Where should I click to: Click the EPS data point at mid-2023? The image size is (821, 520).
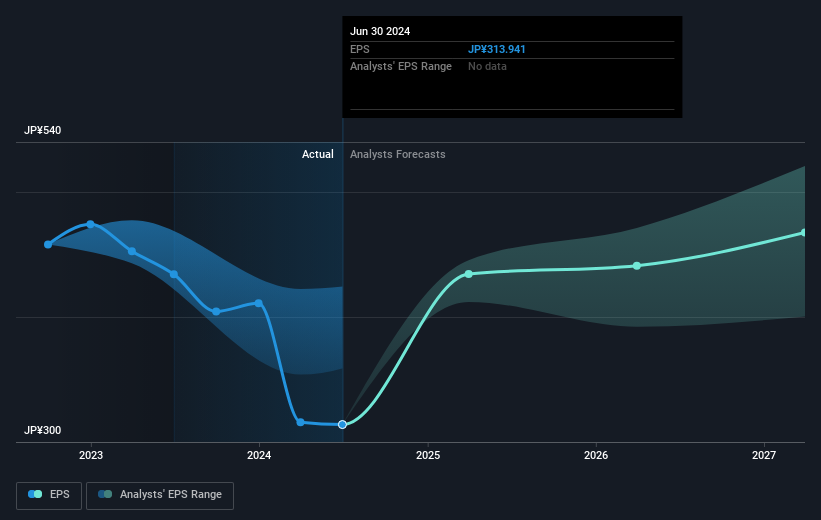(174, 274)
